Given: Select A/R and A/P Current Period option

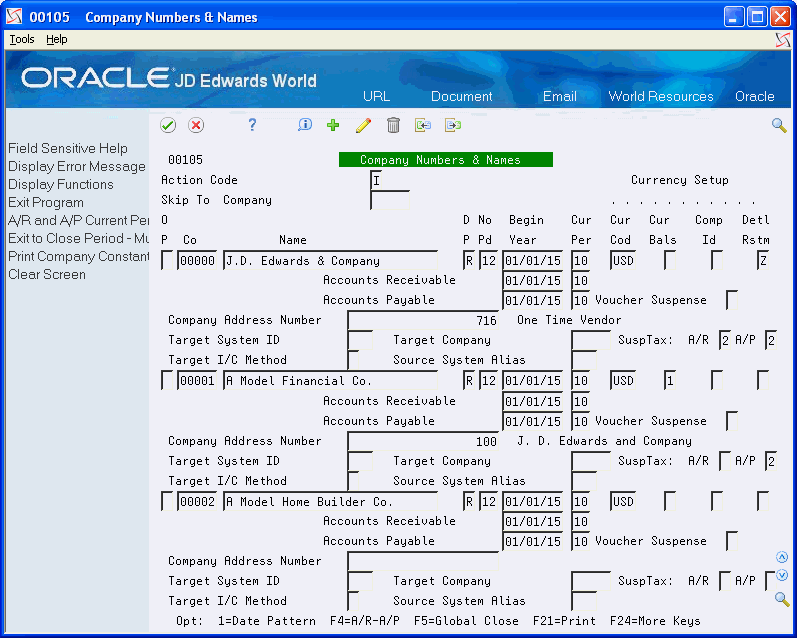Looking at the screenshot, I should [78, 220].
